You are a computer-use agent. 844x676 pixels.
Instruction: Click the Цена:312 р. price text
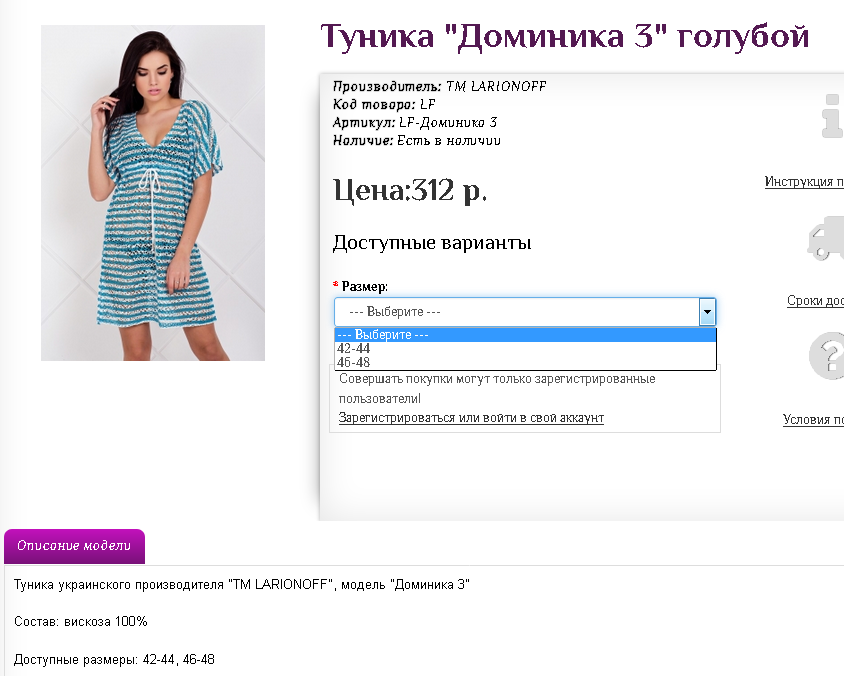click(x=410, y=190)
